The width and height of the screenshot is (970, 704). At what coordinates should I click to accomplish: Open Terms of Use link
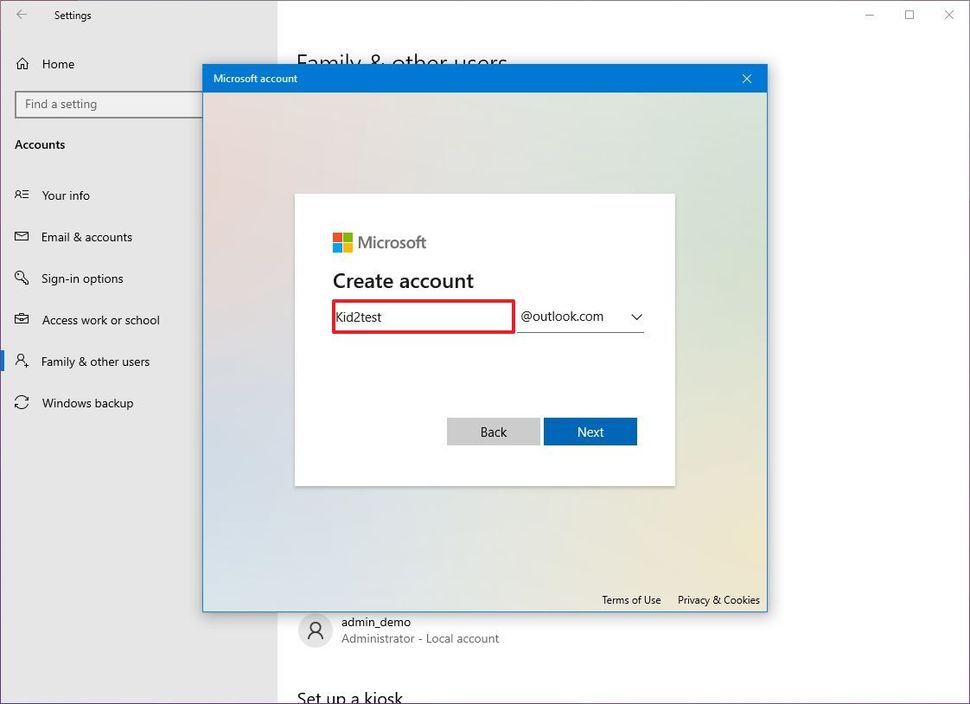click(x=631, y=600)
